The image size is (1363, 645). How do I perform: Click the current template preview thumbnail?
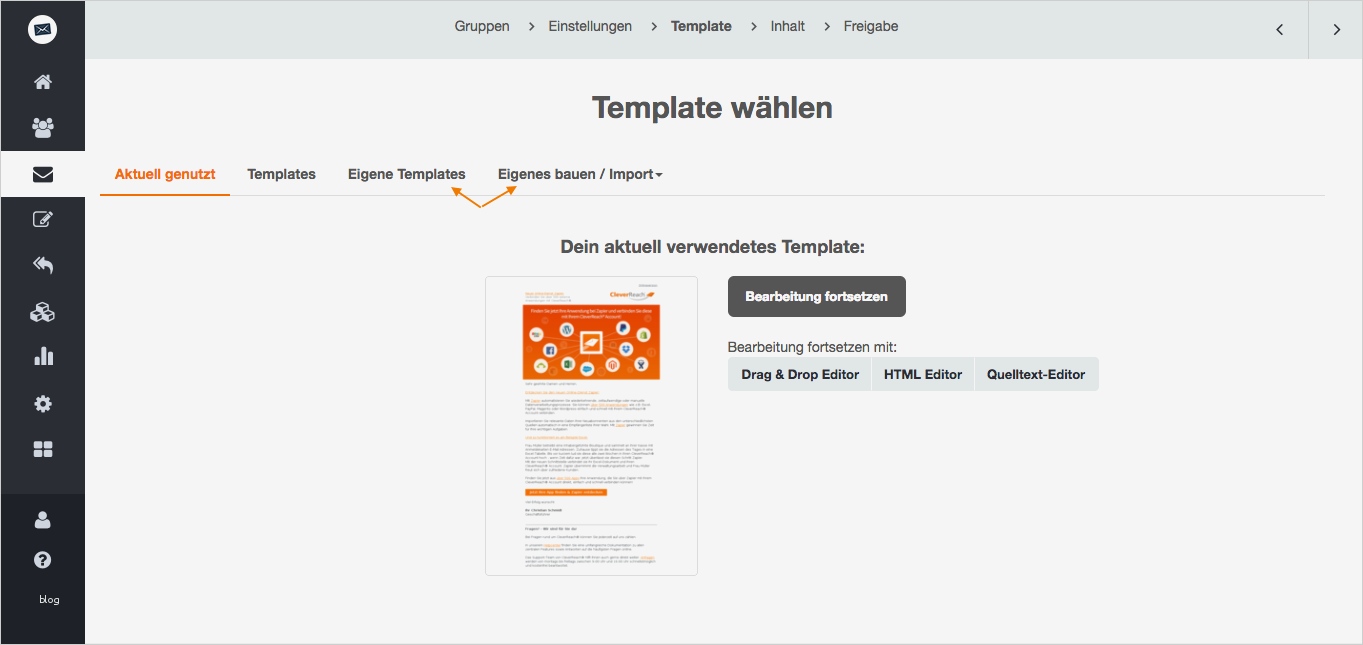[591, 425]
